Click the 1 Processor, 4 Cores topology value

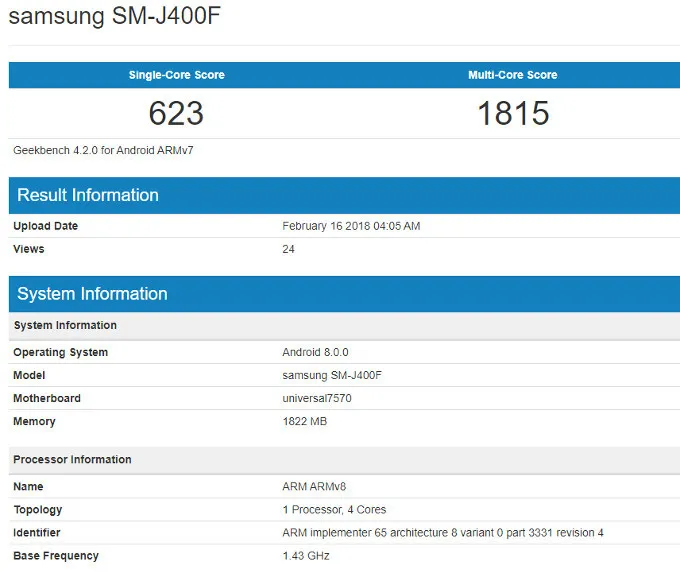click(334, 509)
